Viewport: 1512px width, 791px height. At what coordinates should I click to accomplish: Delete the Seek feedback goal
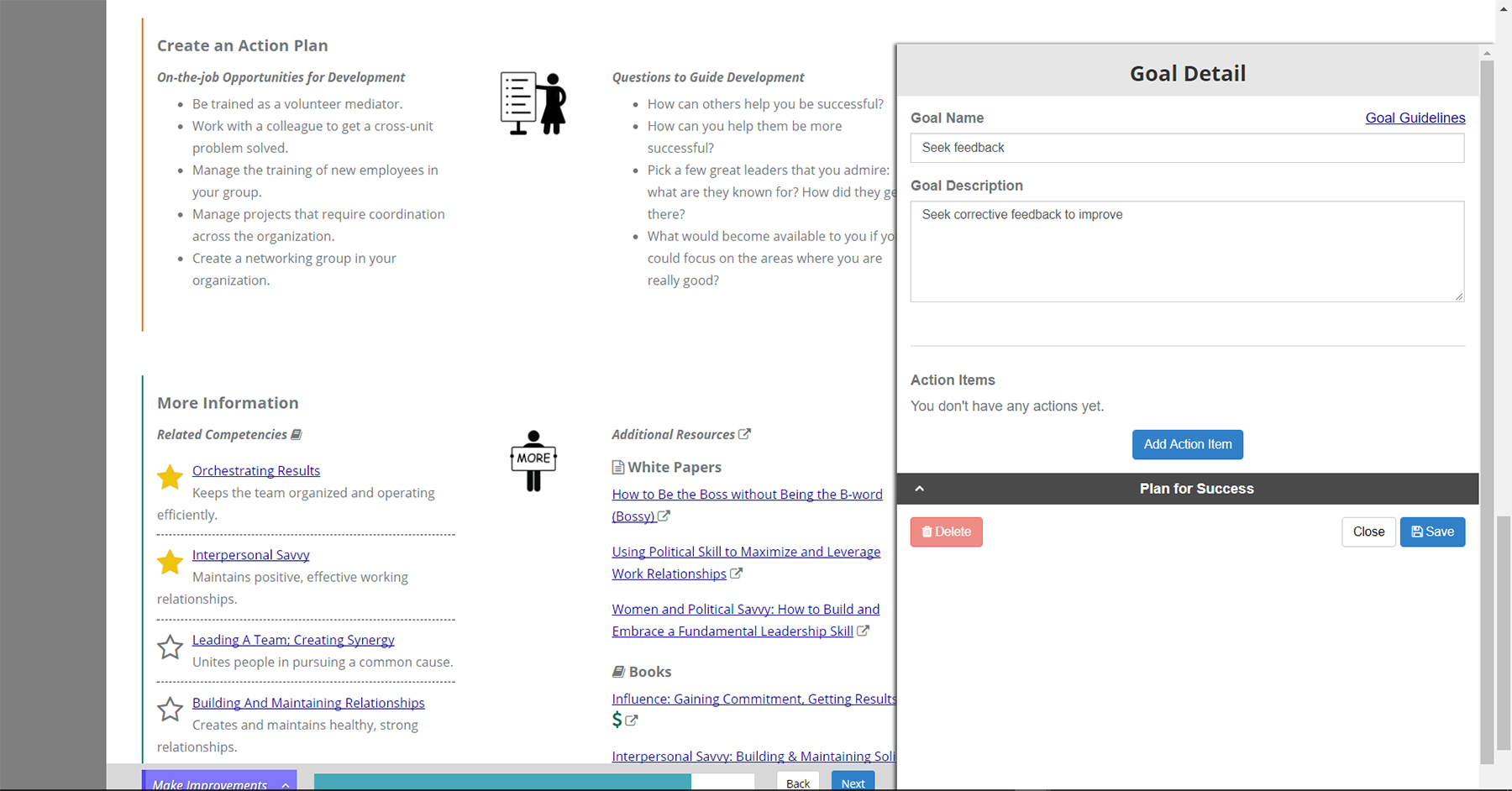[x=946, y=532]
